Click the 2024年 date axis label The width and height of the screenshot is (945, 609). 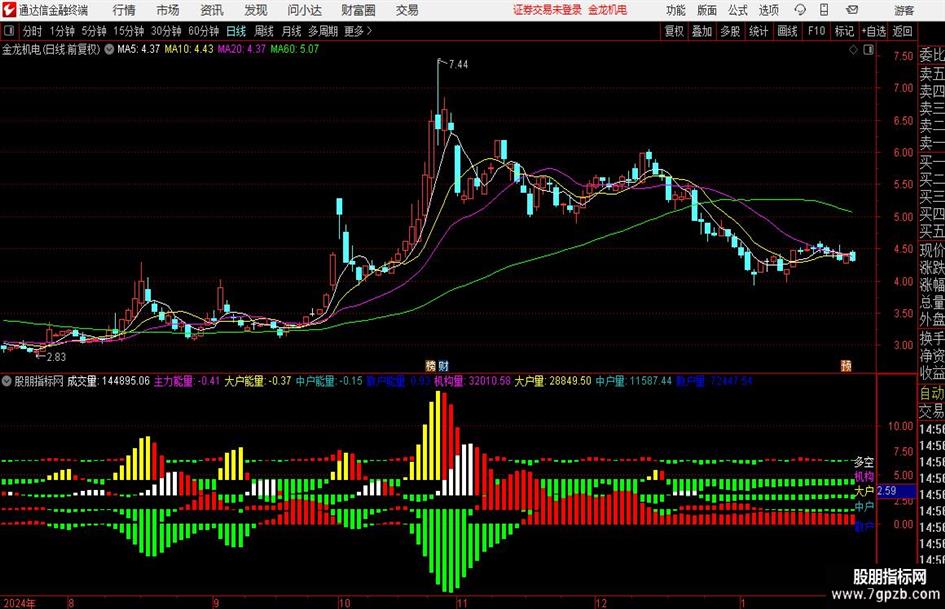(19, 603)
